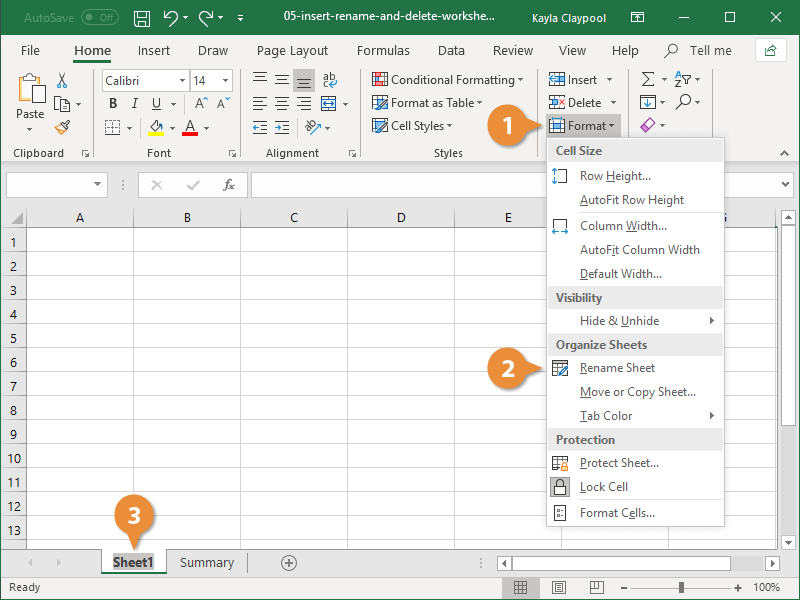
Task: Increase font size
Action: (x=201, y=104)
